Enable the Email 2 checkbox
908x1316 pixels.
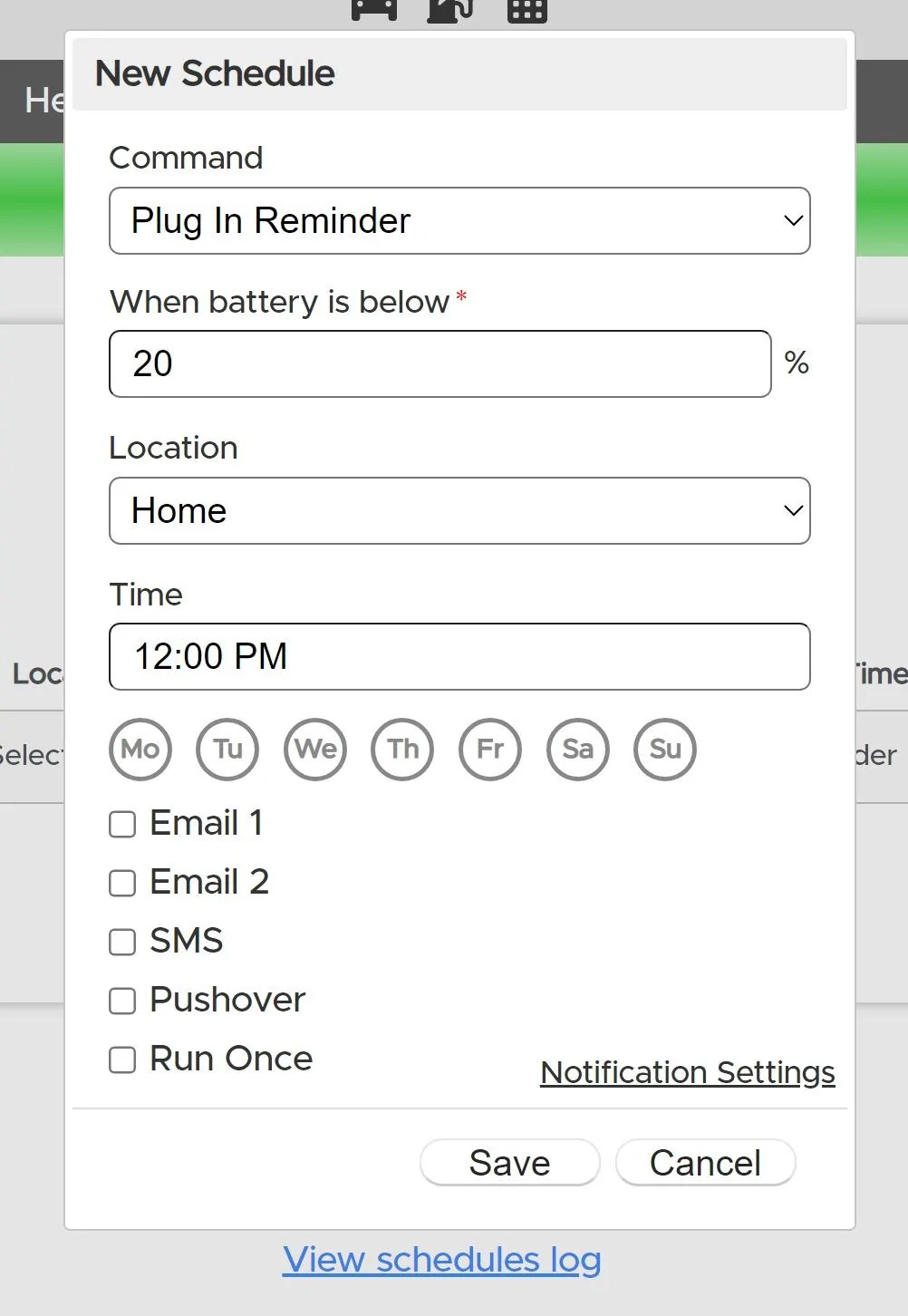(x=122, y=883)
